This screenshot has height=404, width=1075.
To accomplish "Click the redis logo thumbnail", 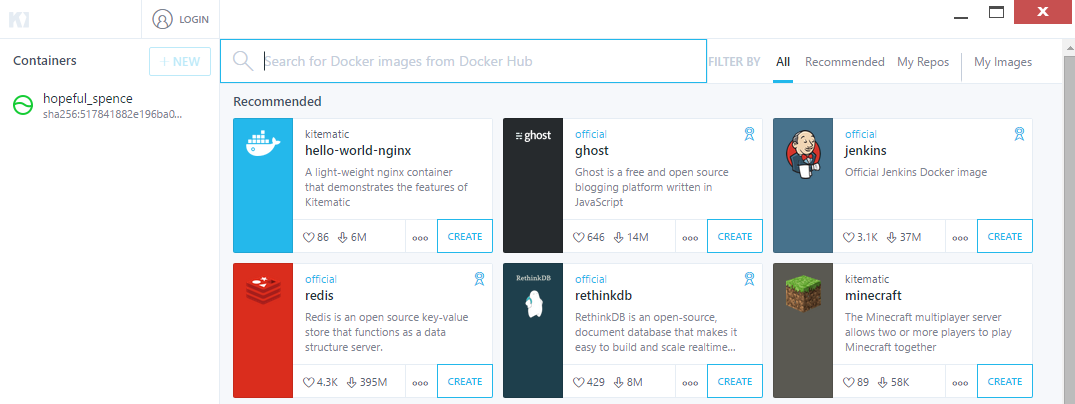I will pyautogui.click(x=263, y=331).
